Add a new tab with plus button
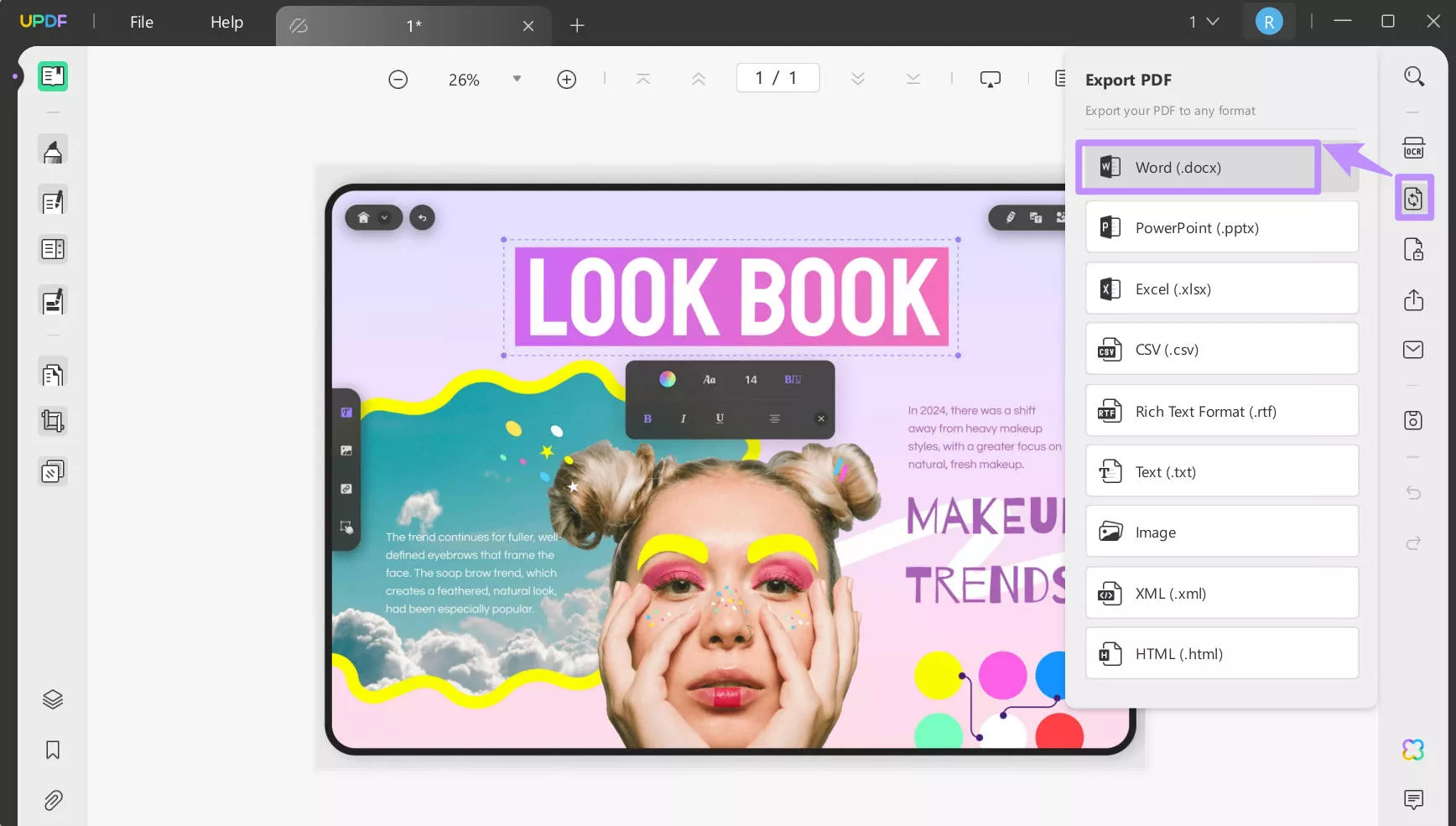1456x826 pixels. coord(577,25)
